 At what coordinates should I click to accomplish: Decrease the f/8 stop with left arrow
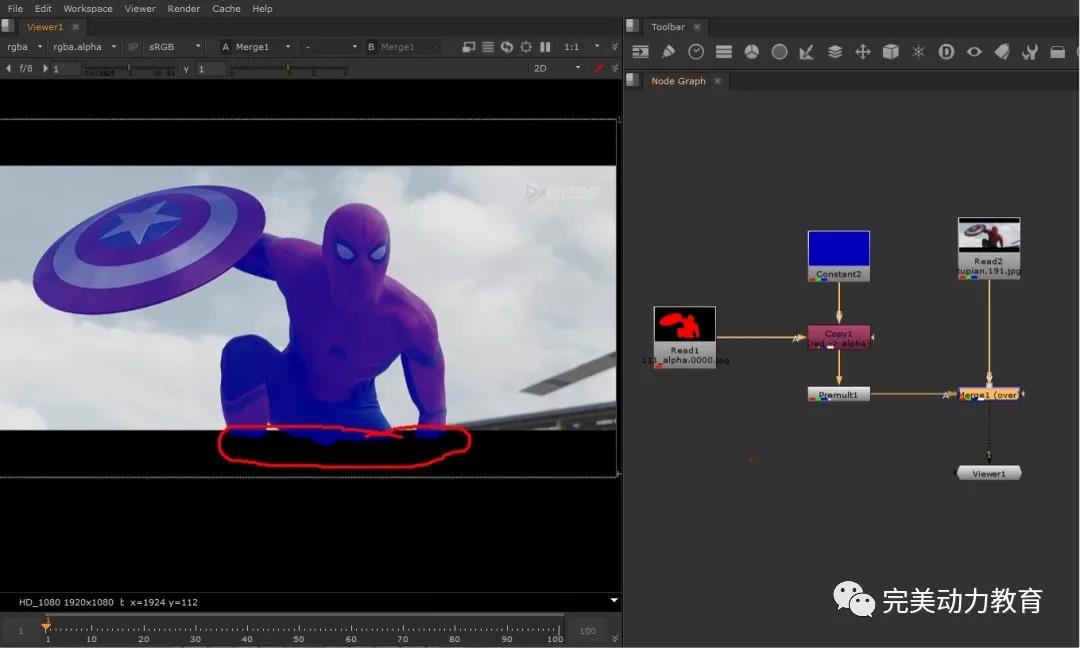pyautogui.click(x=8, y=68)
